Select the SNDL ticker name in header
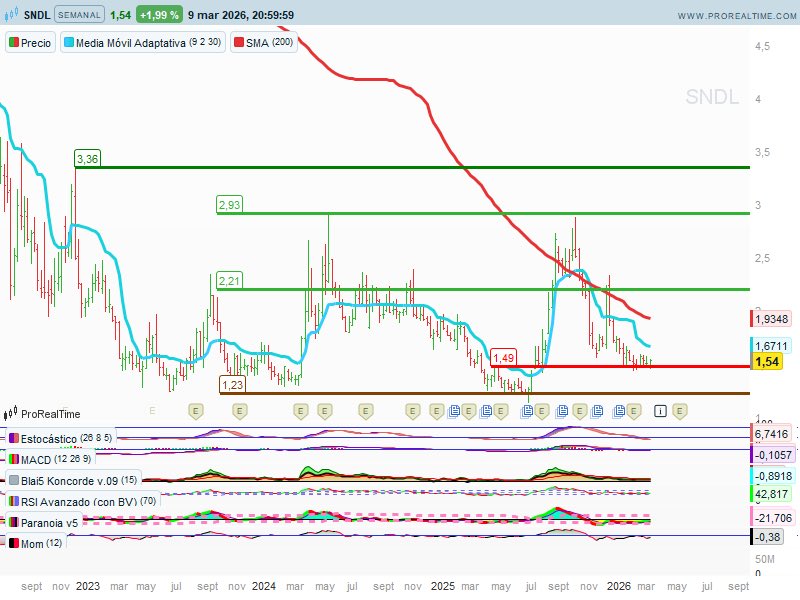The image size is (800, 600). tap(37, 15)
